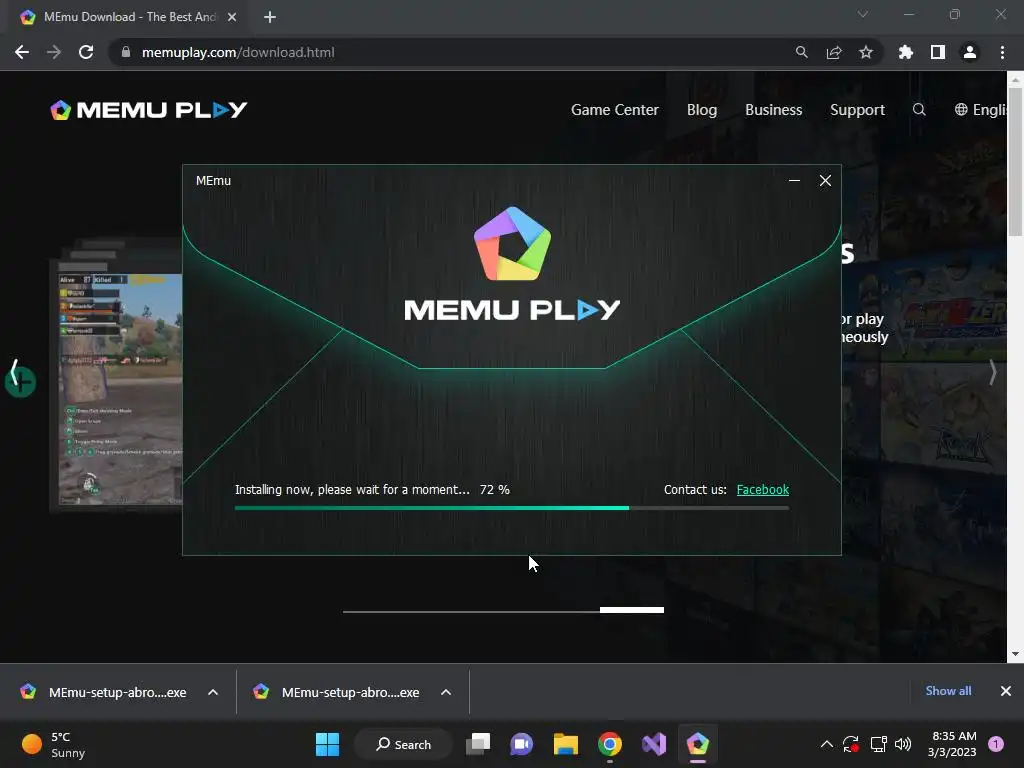Image resolution: width=1024 pixels, height=768 pixels.
Task: Bookmark this page with star
Action: (x=865, y=52)
